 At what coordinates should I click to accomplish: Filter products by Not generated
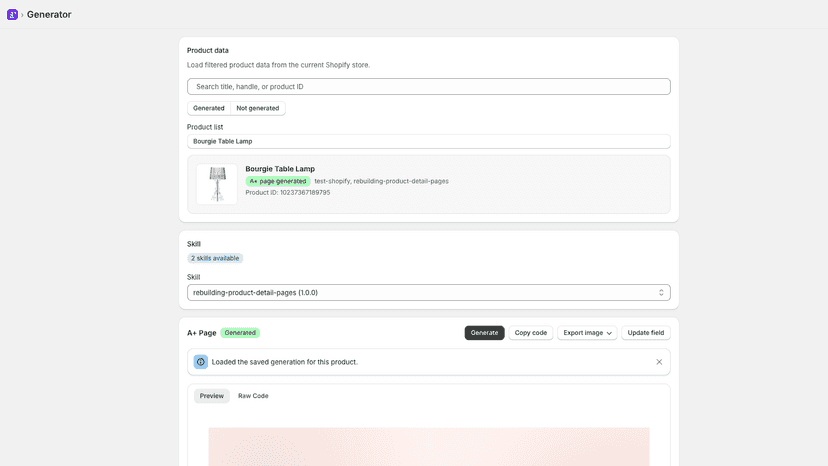(258, 108)
